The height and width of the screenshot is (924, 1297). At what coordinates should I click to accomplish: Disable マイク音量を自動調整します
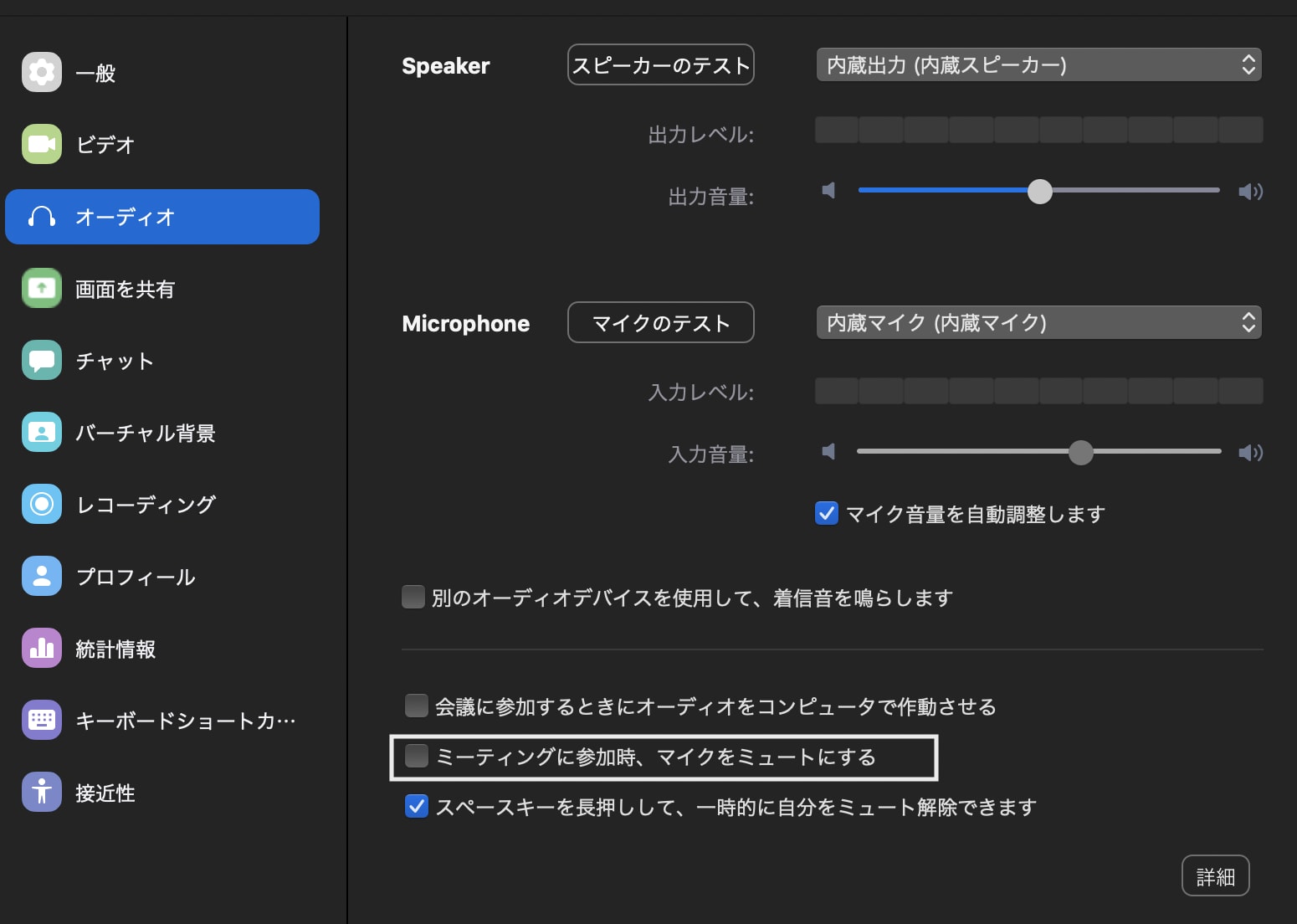(x=826, y=513)
